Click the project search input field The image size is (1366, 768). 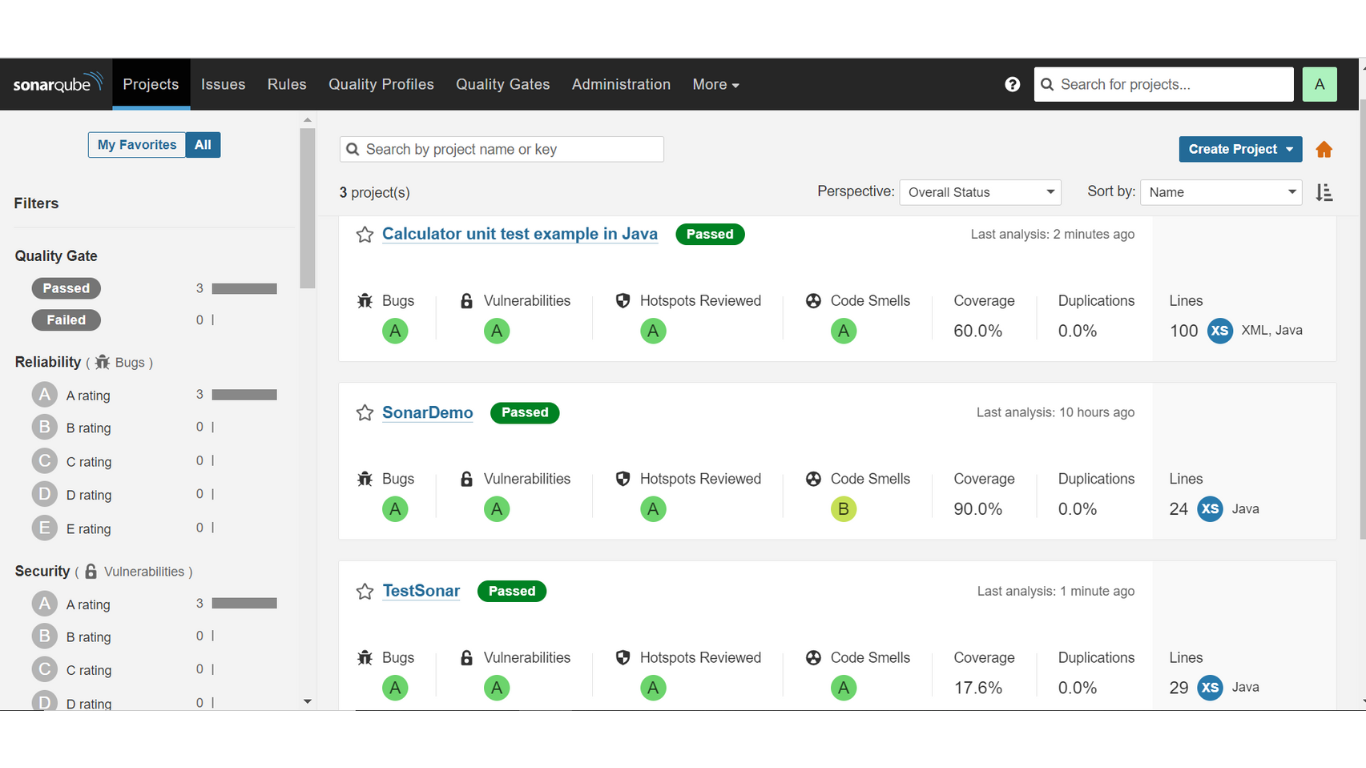click(501, 148)
